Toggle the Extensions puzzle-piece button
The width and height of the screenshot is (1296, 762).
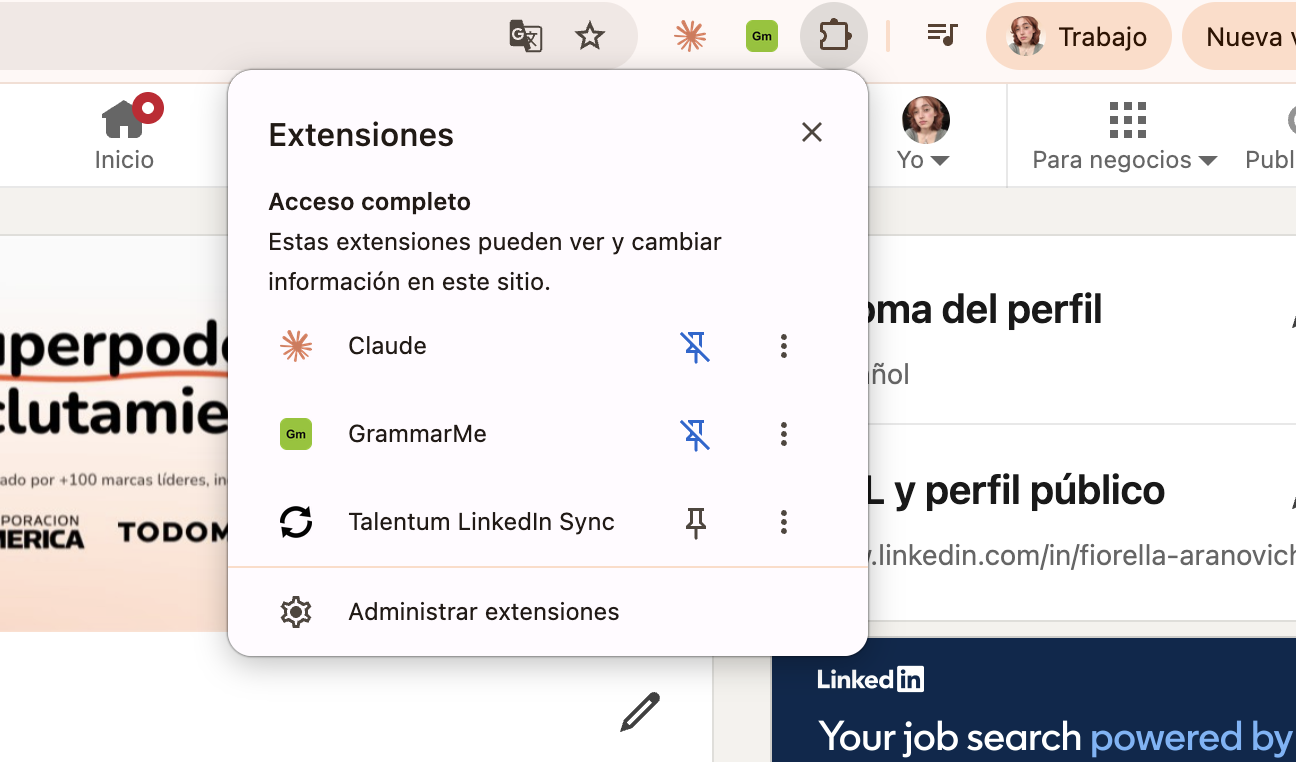[834, 37]
